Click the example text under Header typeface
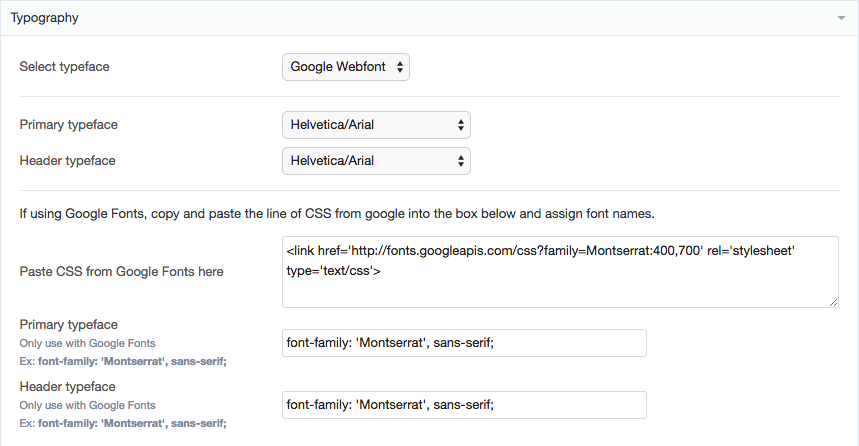The width and height of the screenshot is (859, 446). (x=123, y=424)
